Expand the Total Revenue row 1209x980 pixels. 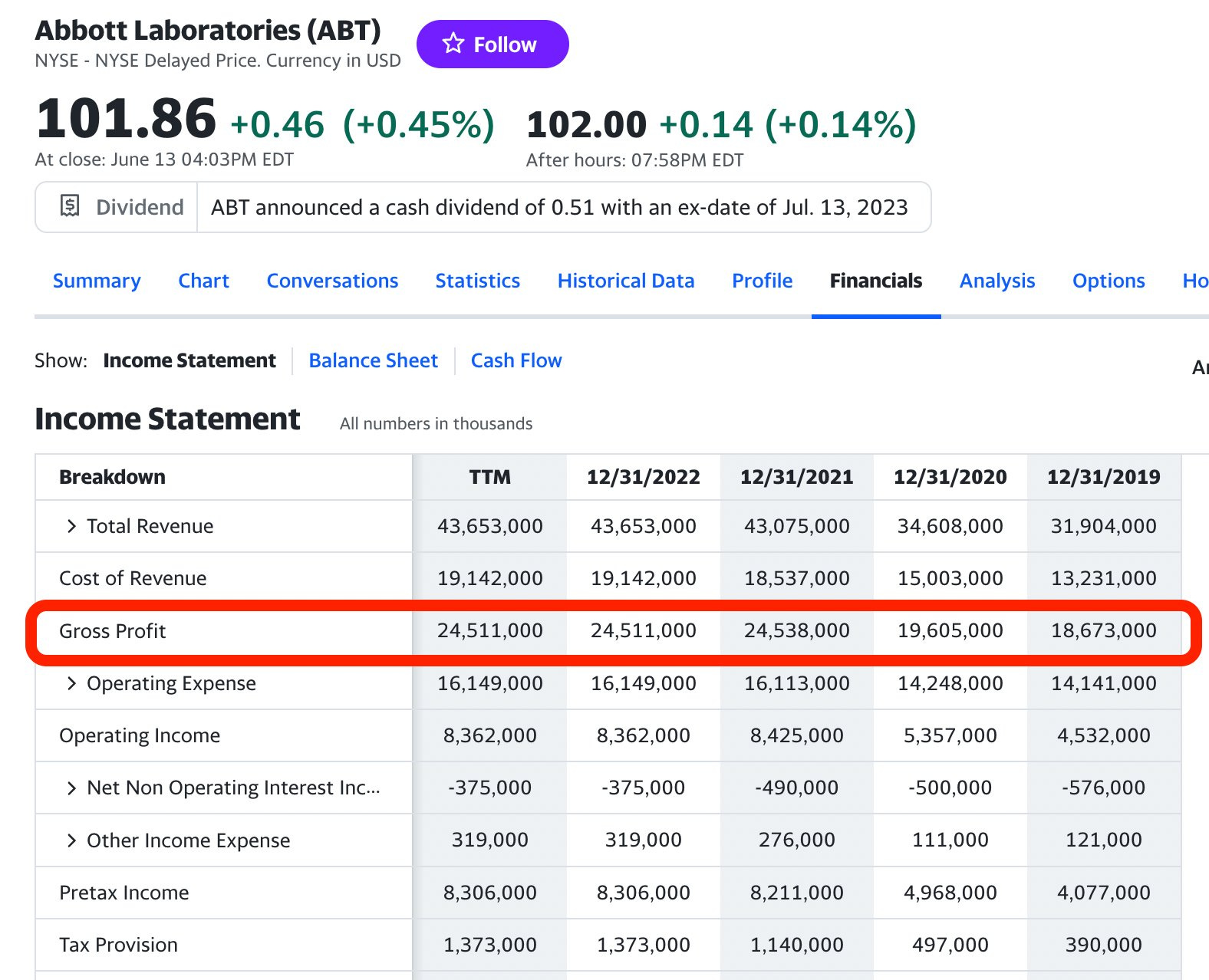click(x=71, y=526)
